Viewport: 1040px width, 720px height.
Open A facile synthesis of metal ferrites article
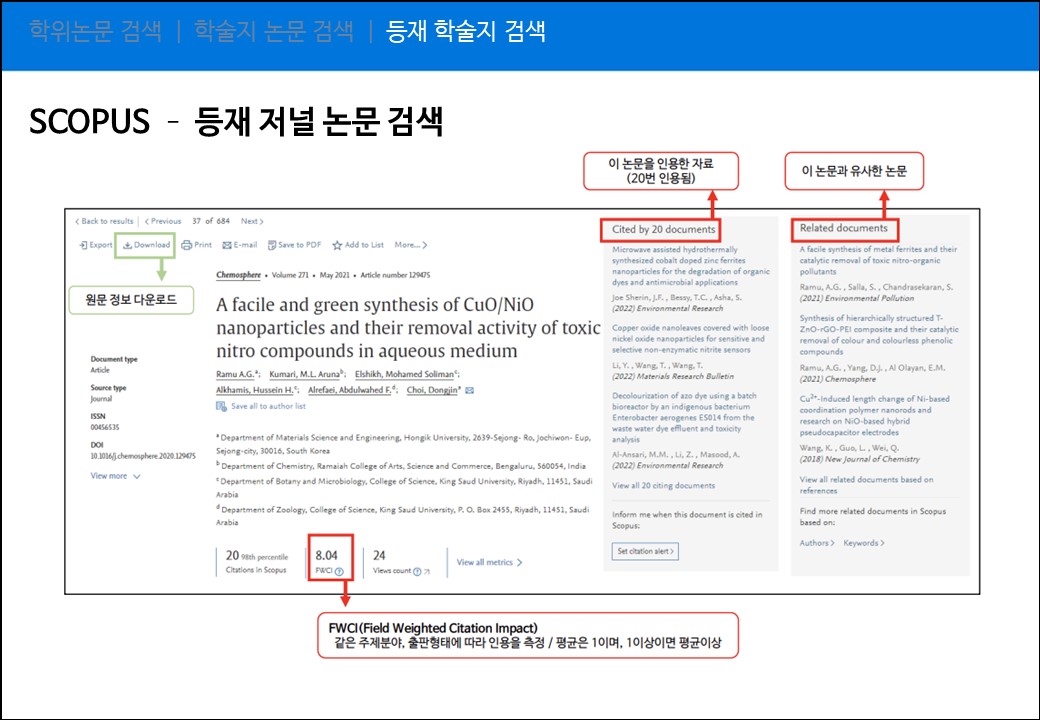pyautogui.click(x=878, y=261)
